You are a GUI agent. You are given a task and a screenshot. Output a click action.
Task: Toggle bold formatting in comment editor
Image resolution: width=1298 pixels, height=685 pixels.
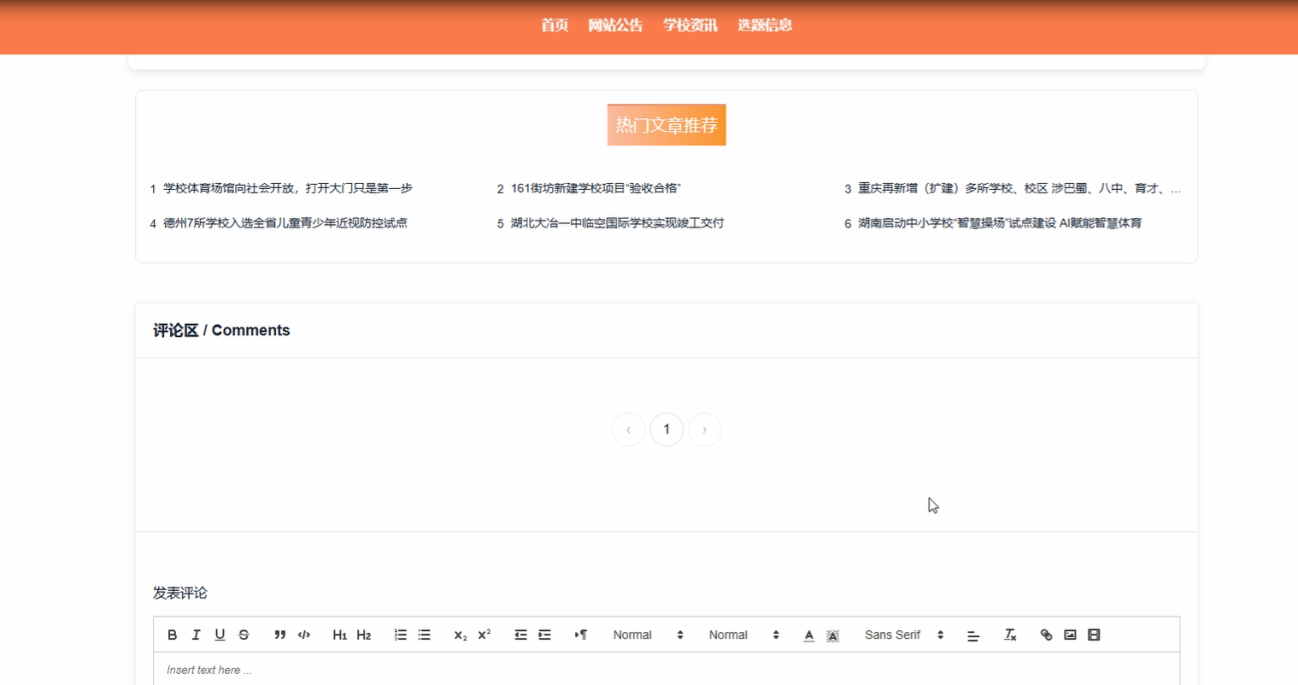[x=172, y=635]
